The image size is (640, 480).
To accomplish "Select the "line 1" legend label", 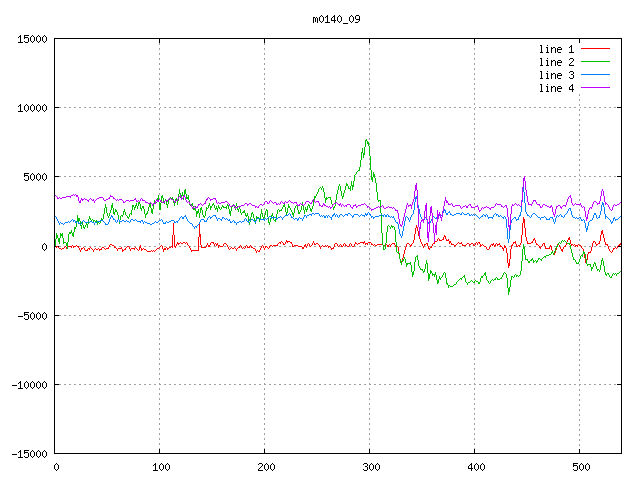I will pos(556,49).
